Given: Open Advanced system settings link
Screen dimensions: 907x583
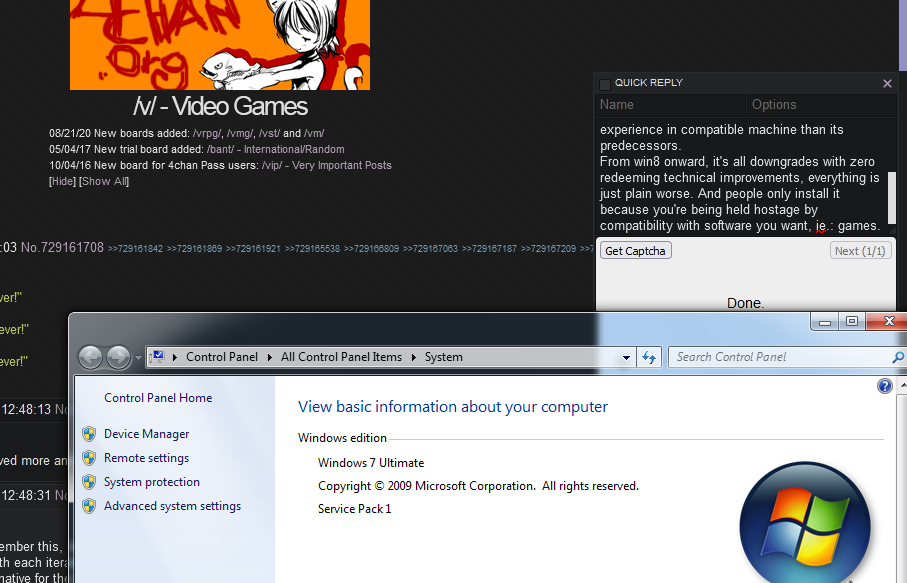Looking at the screenshot, I should (172, 506).
